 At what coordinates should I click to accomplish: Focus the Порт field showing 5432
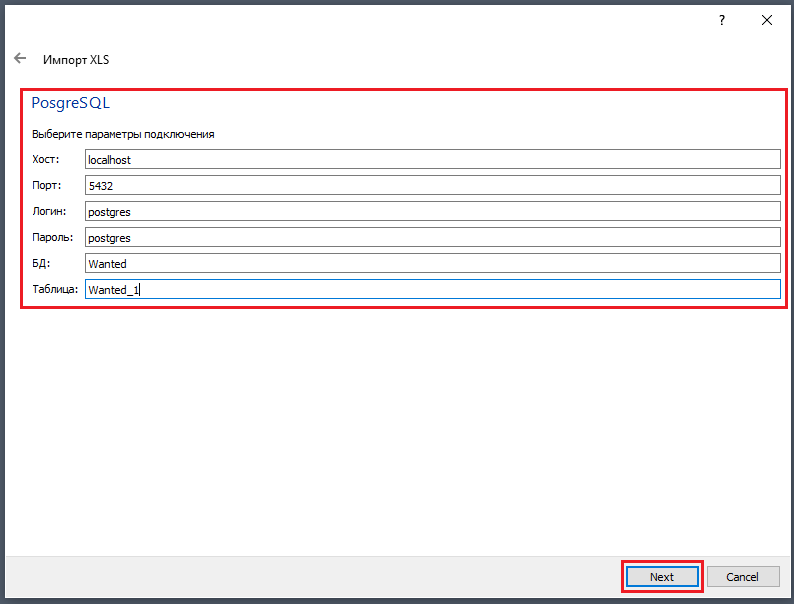tap(432, 185)
